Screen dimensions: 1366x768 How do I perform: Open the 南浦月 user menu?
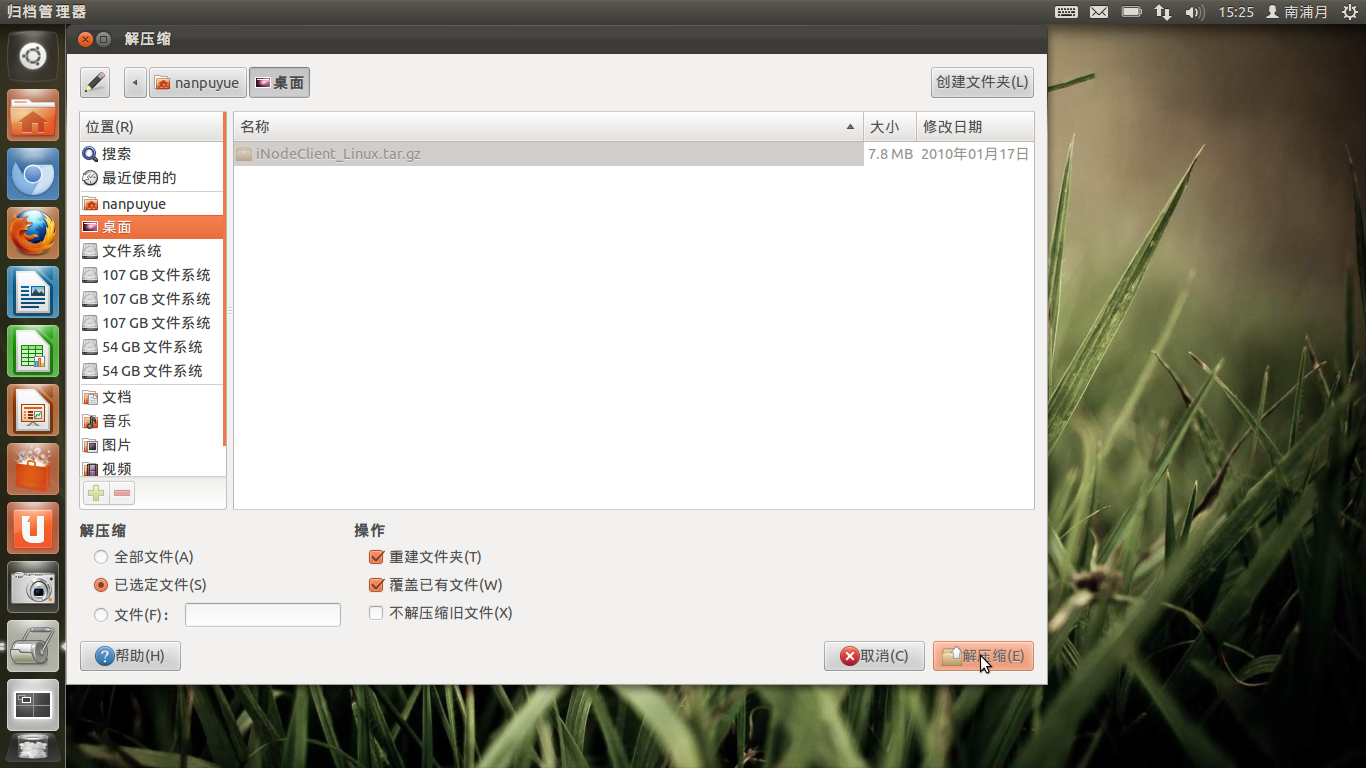click(1297, 12)
